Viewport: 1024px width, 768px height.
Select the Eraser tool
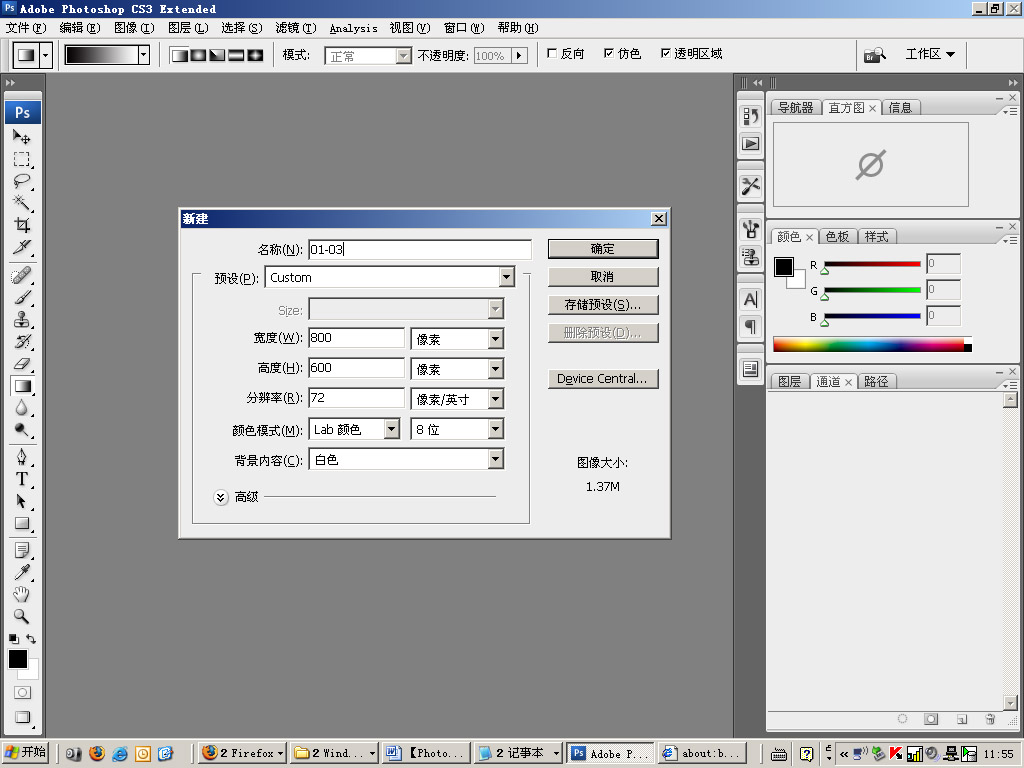pyautogui.click(x=22, y=364)
